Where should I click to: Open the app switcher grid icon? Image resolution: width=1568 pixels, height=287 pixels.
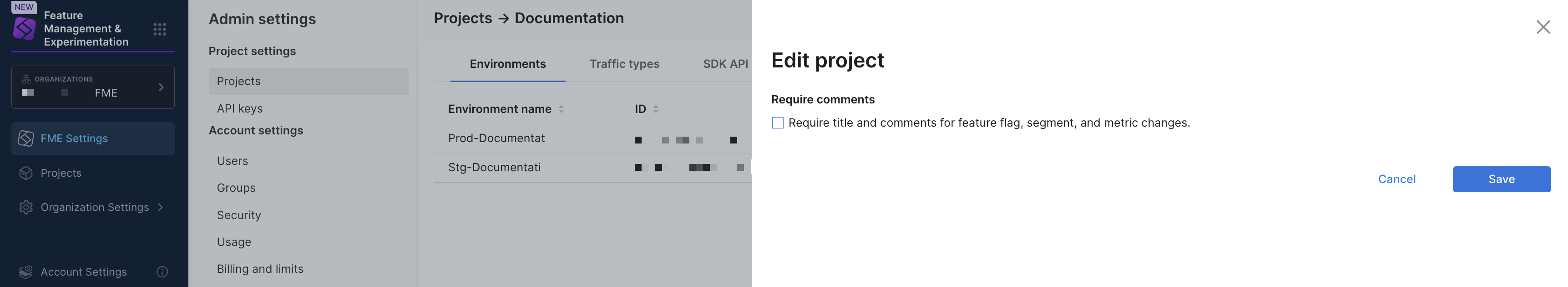point(159,29)
